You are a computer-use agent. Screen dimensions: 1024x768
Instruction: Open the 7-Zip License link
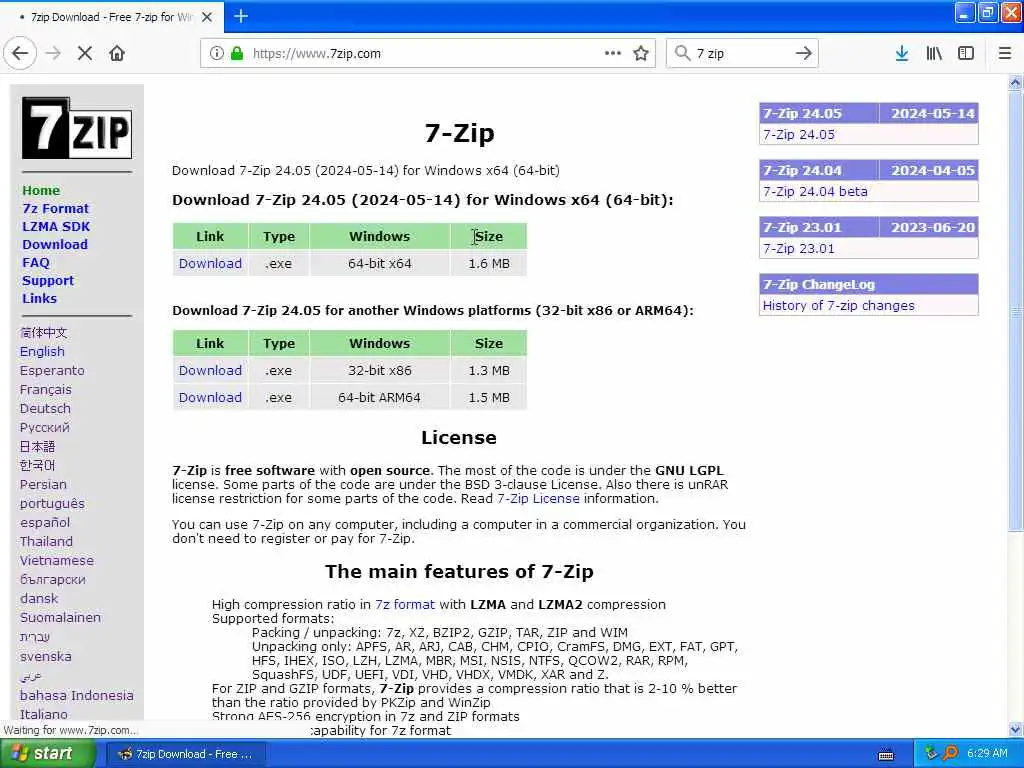click(538, 498)
